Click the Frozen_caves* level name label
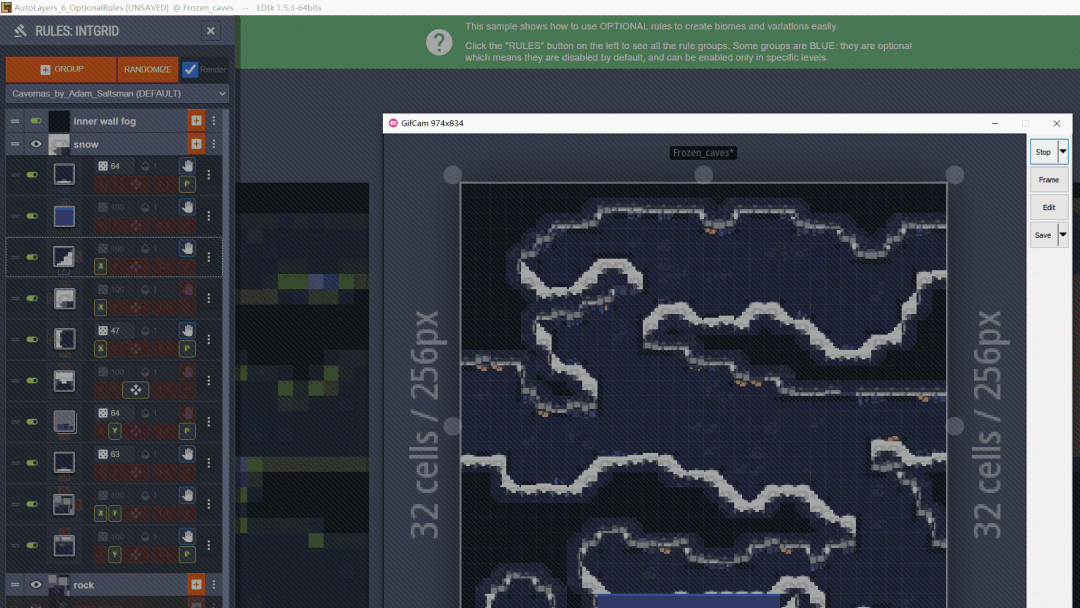The height and width of the screenshot is (608, 1080). (703, 152)
